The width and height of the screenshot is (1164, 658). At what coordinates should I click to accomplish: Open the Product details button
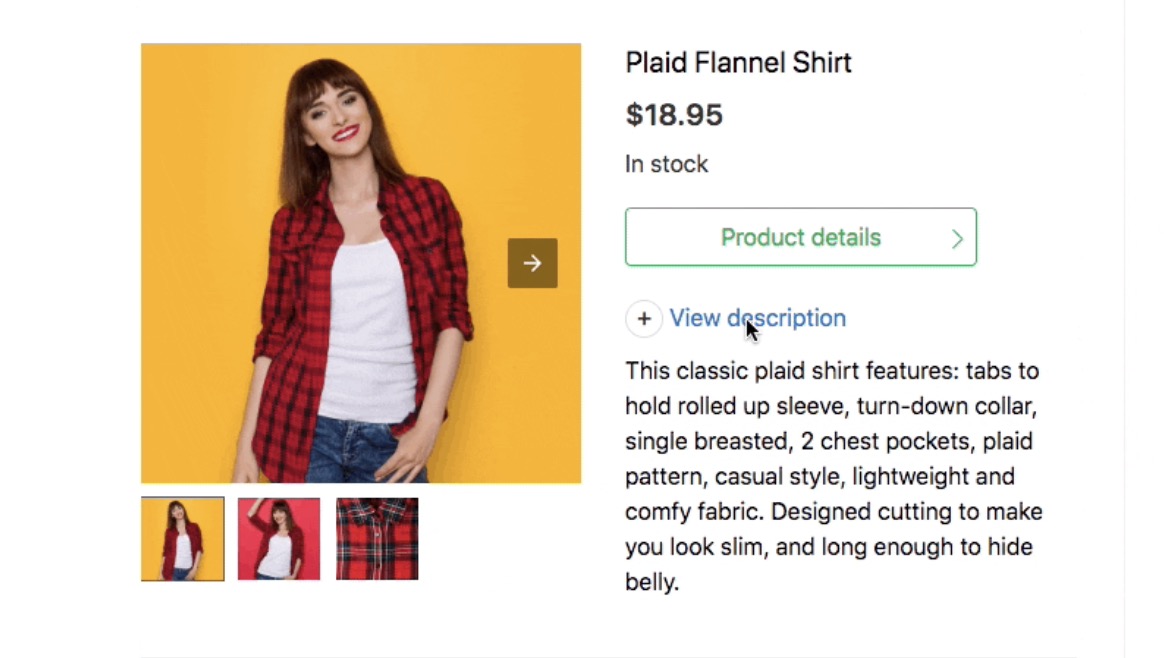[800, 238]
